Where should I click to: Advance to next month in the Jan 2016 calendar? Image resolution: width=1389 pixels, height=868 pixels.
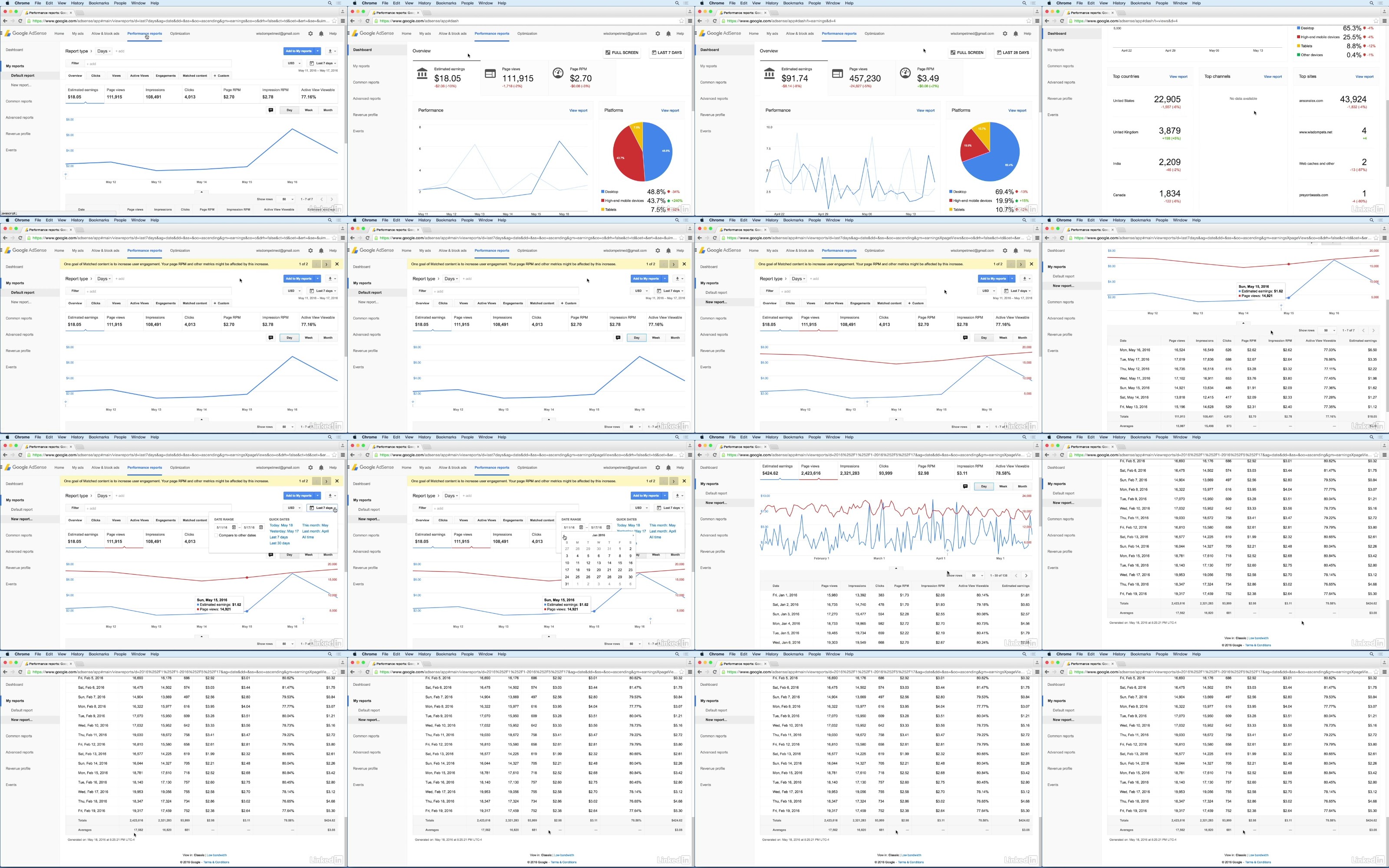coord(632,535)
